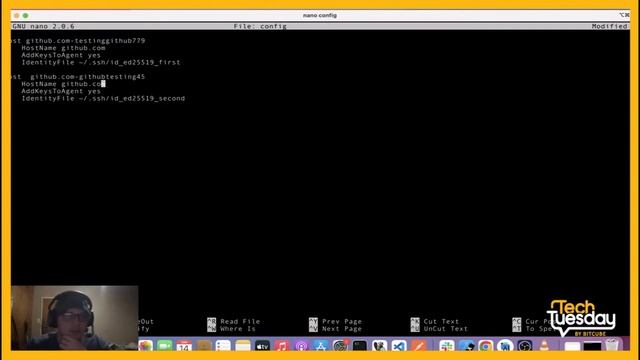Click first 'AddKeysToAgent yes' line

pos(61,55)
